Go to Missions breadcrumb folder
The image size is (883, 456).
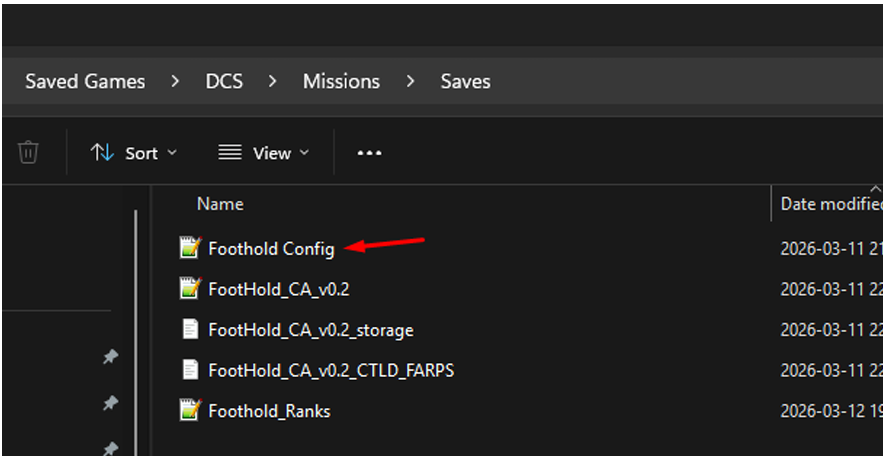[x=341, y=82]
